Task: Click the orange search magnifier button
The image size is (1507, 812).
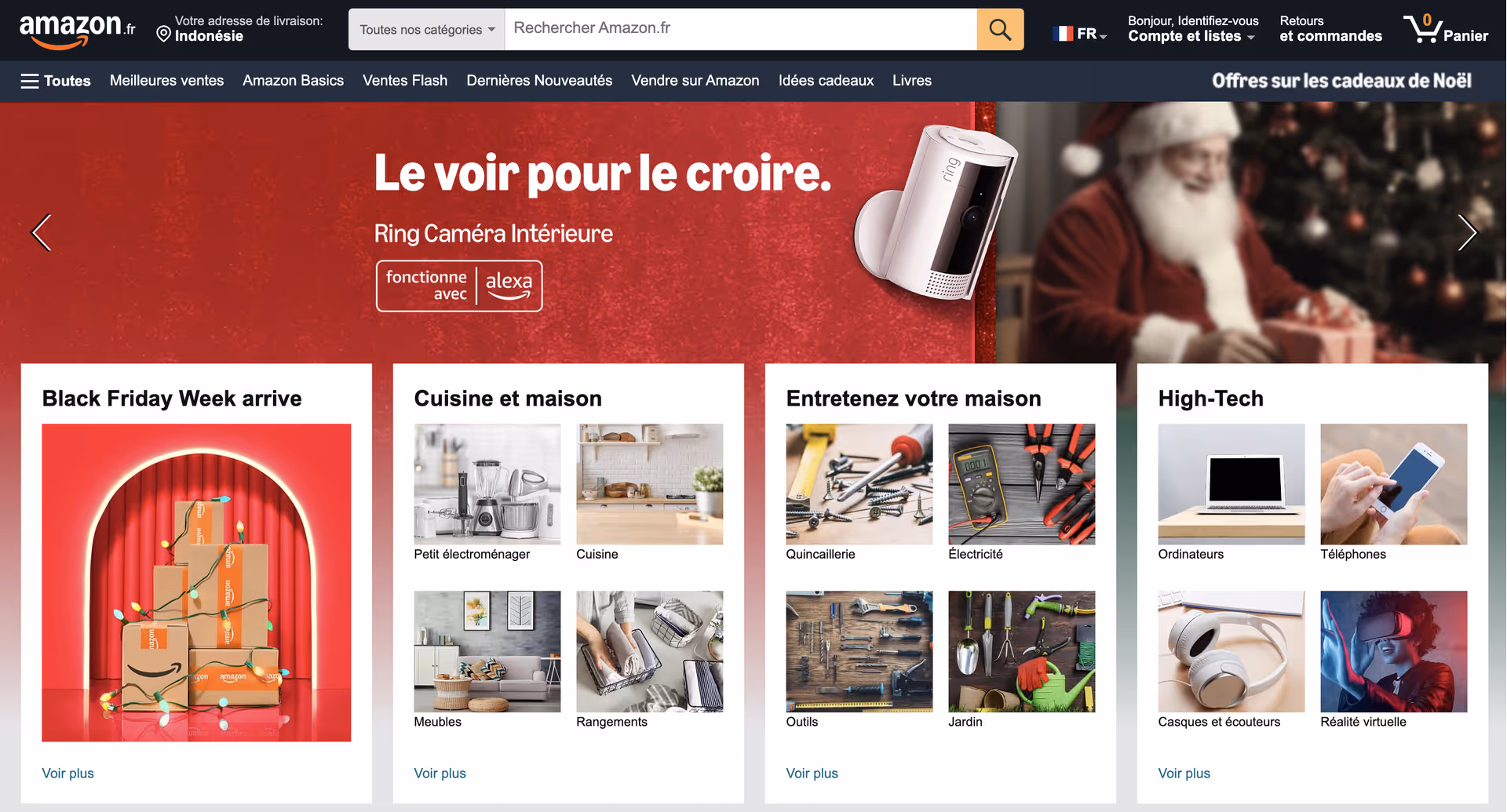Action: [1000, 29]
